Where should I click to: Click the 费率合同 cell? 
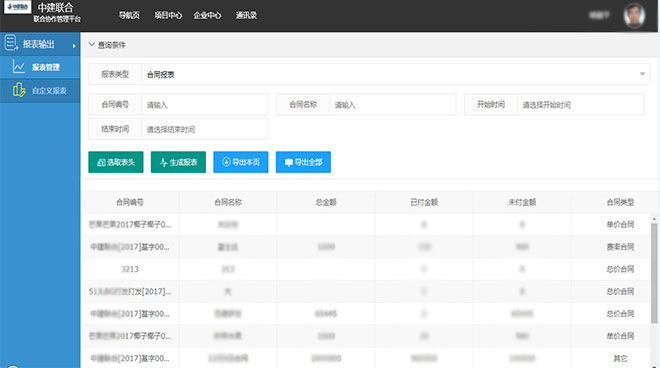click(x=620, y=247)
